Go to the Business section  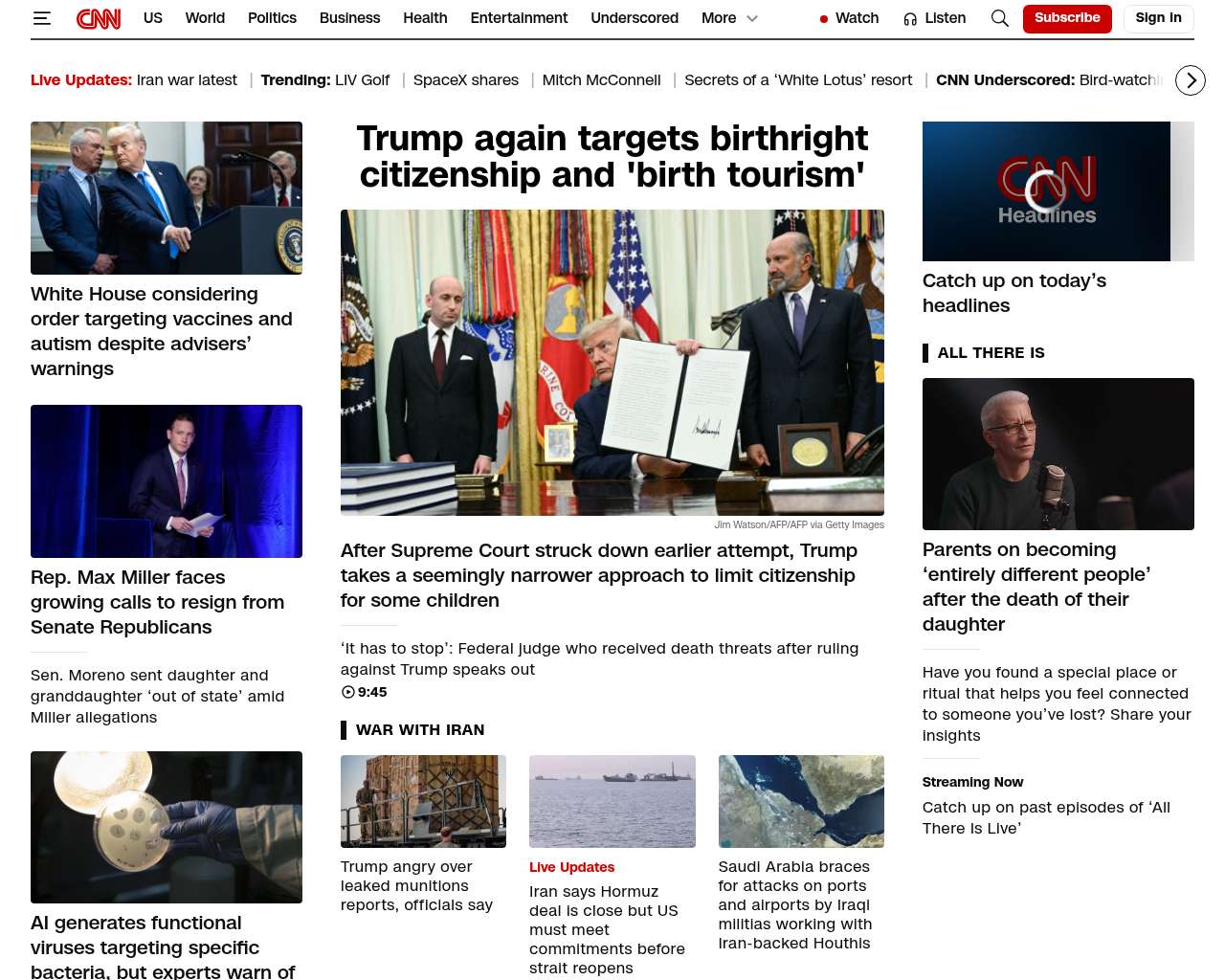pos(349,18)
